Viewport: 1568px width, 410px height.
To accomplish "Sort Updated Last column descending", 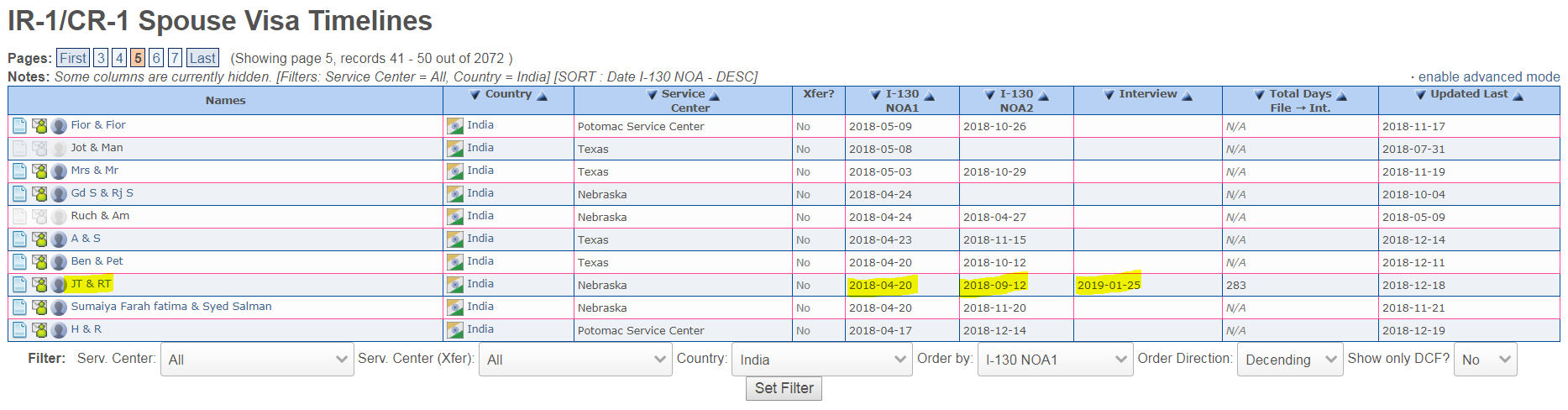I will click(x=1421, y=95).
